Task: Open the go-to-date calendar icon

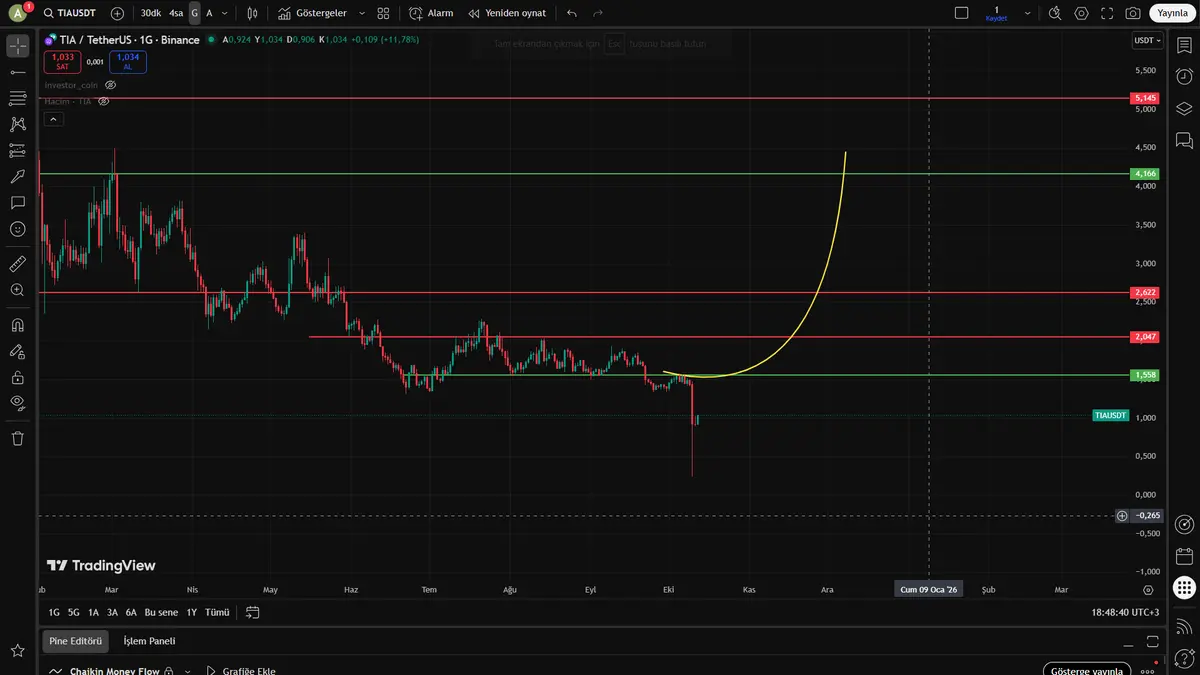Action: pyautogui.click(x=252, y=612)
